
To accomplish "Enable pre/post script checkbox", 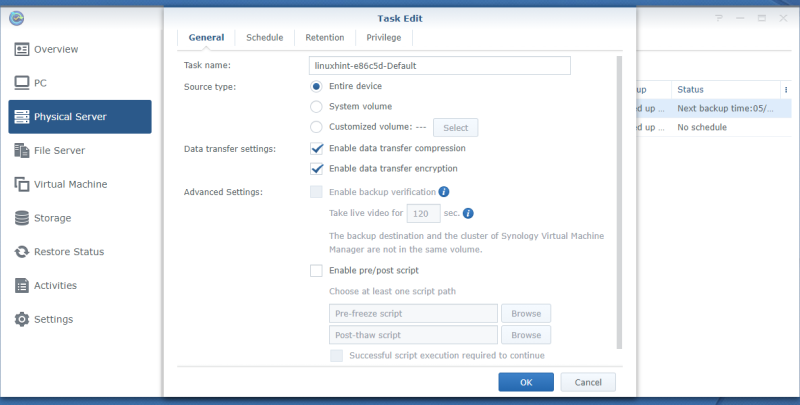I will click(316, 270).
